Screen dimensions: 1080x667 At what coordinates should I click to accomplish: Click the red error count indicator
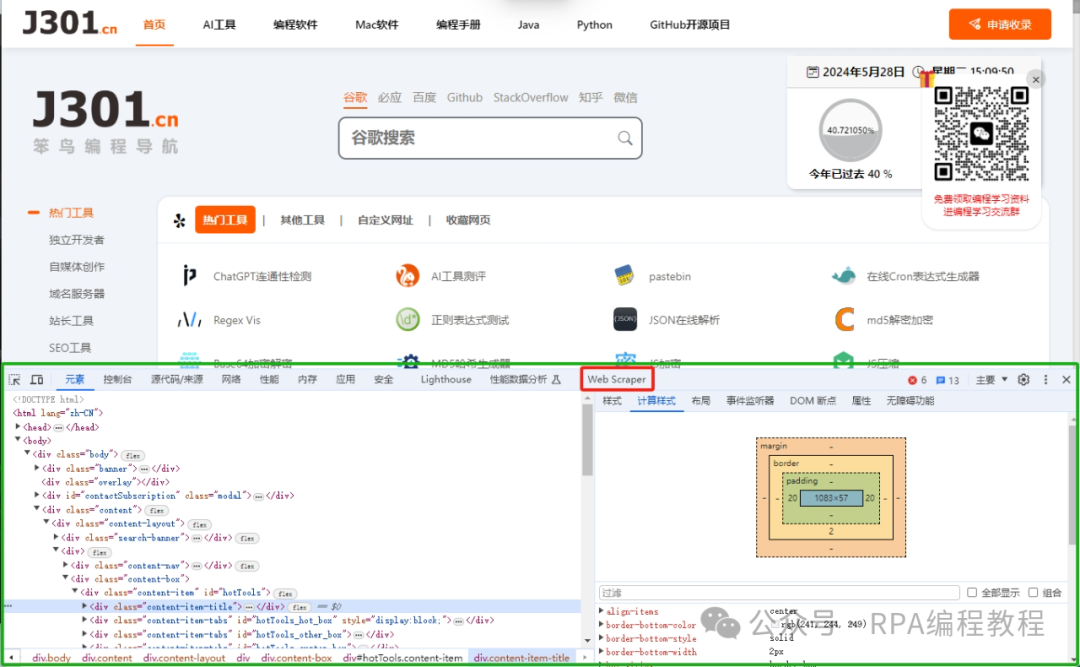(917, 380)
